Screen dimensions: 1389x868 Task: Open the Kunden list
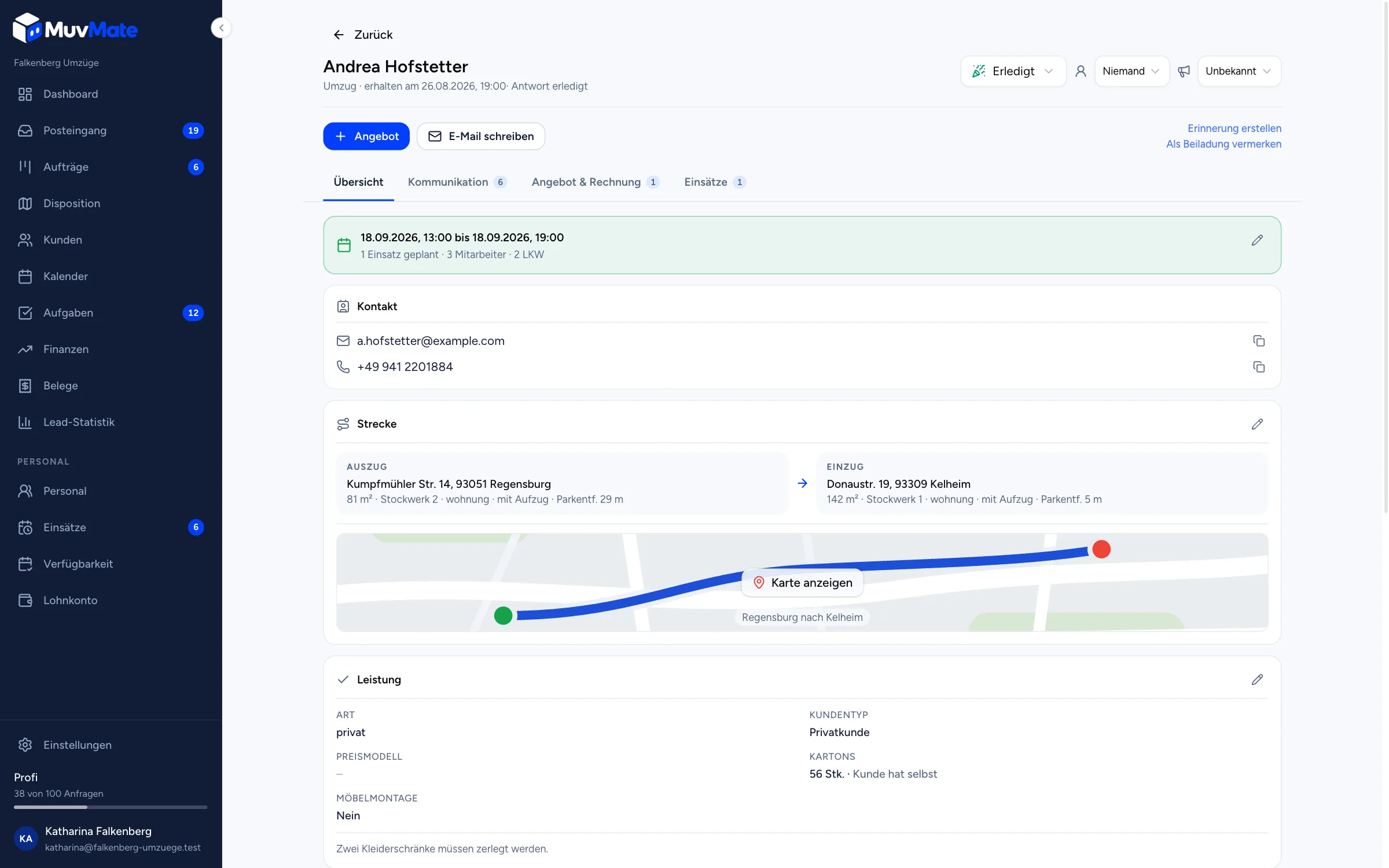pyautogui.click(x=111, y=240)
